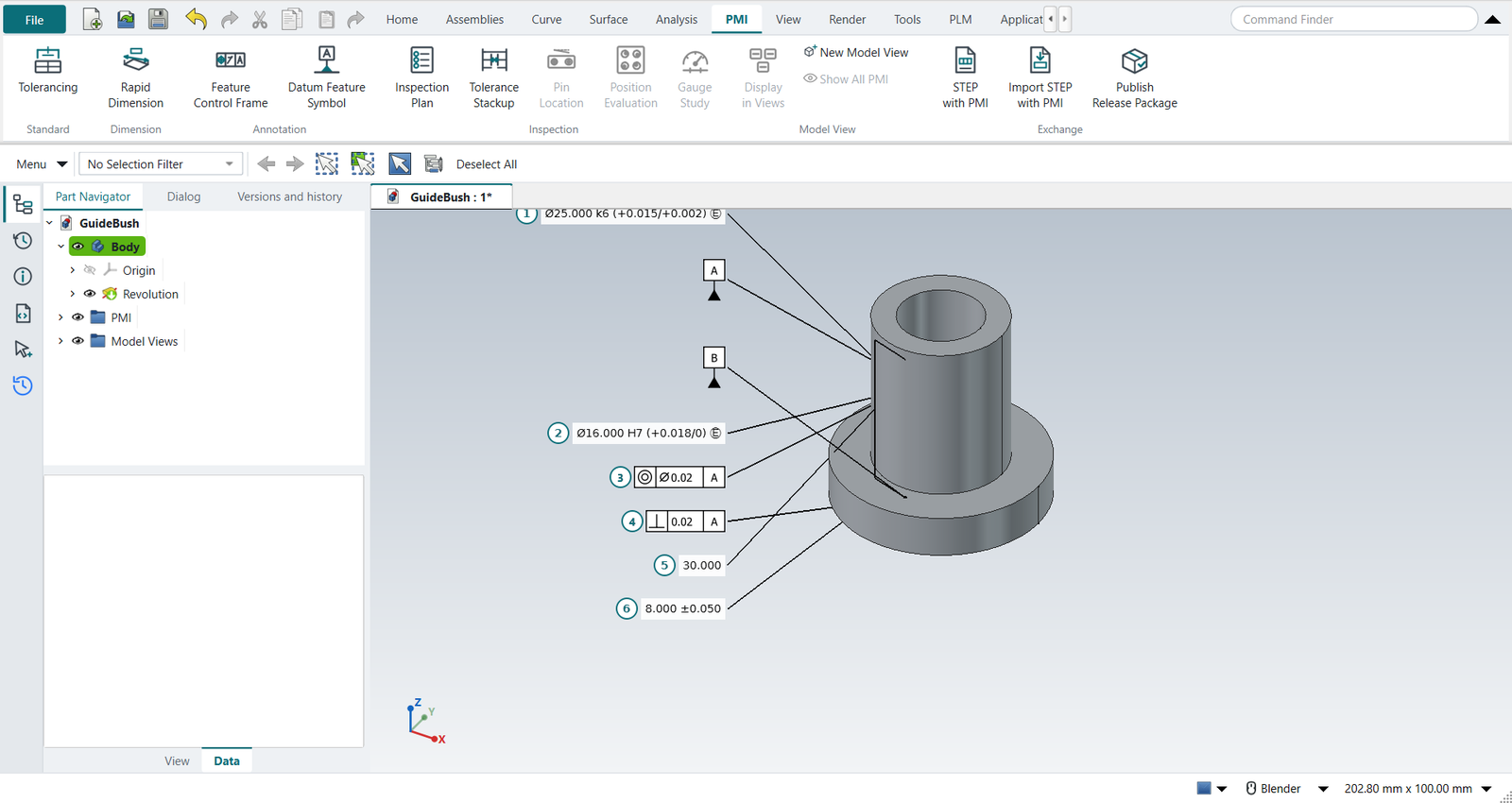Expand the PMI folder in the tree
The image size is (1512, 803).
60,317
